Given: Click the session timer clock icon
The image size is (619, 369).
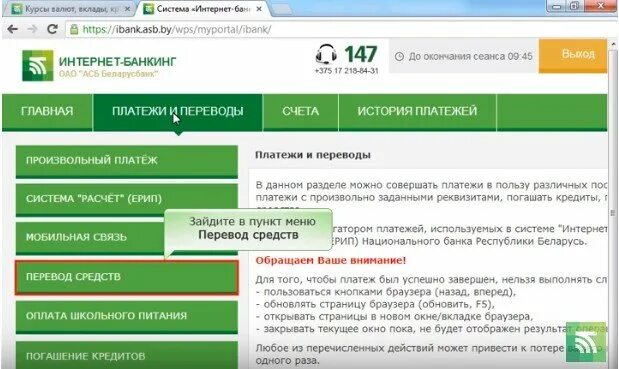Looking at the screenshot, I should (399, 56).
